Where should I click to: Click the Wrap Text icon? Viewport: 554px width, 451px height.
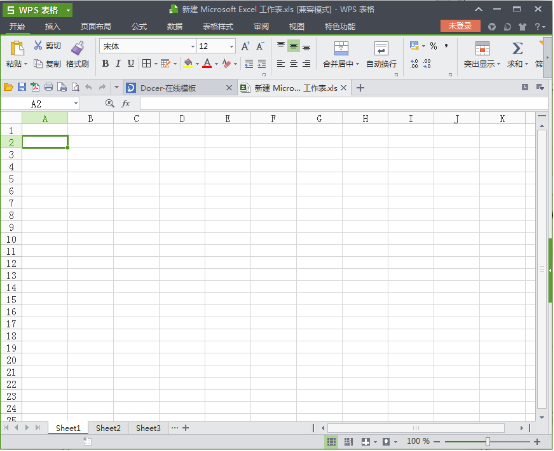pos(381,48)
